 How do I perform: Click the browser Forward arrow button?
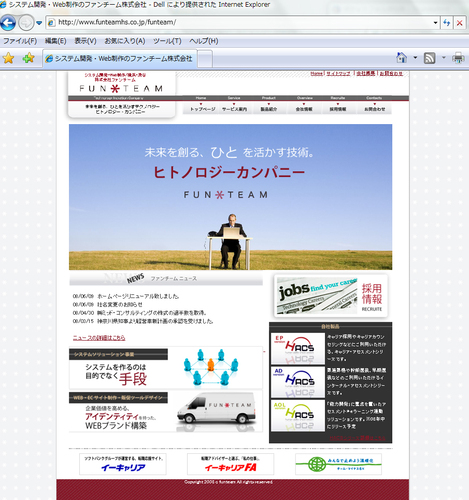point(26,23)
